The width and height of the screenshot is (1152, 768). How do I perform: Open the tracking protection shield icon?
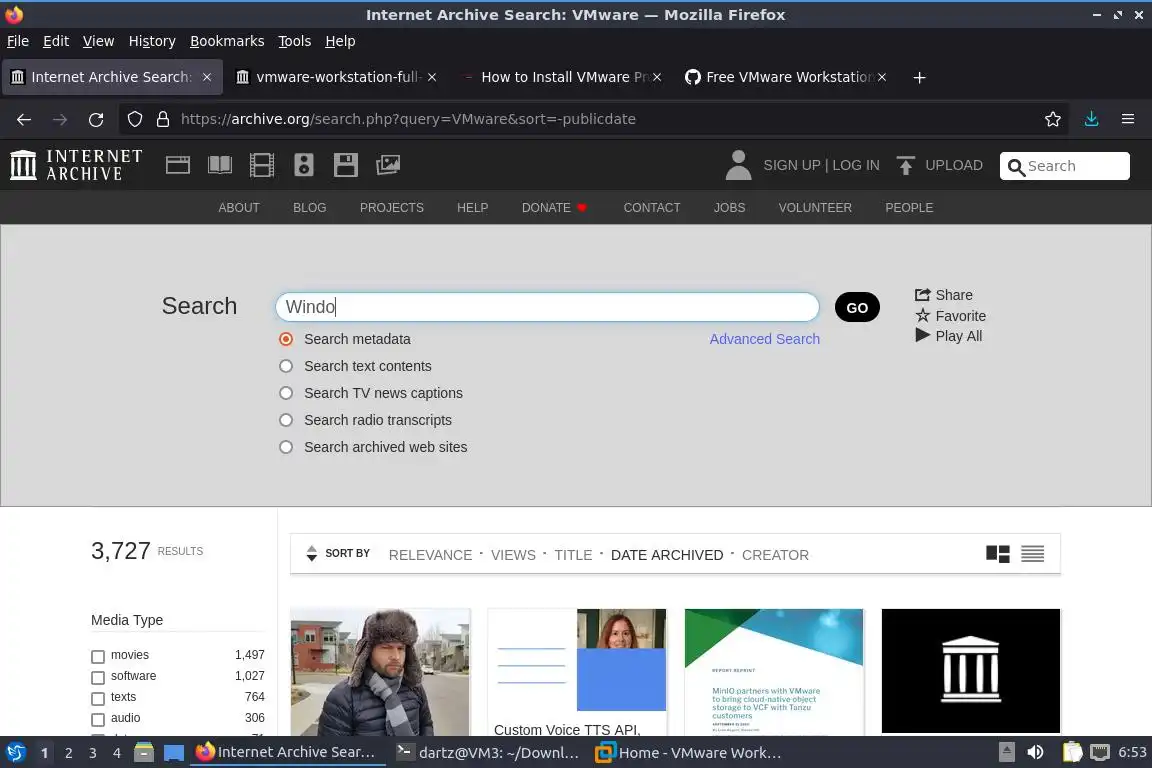click(134, 119)
